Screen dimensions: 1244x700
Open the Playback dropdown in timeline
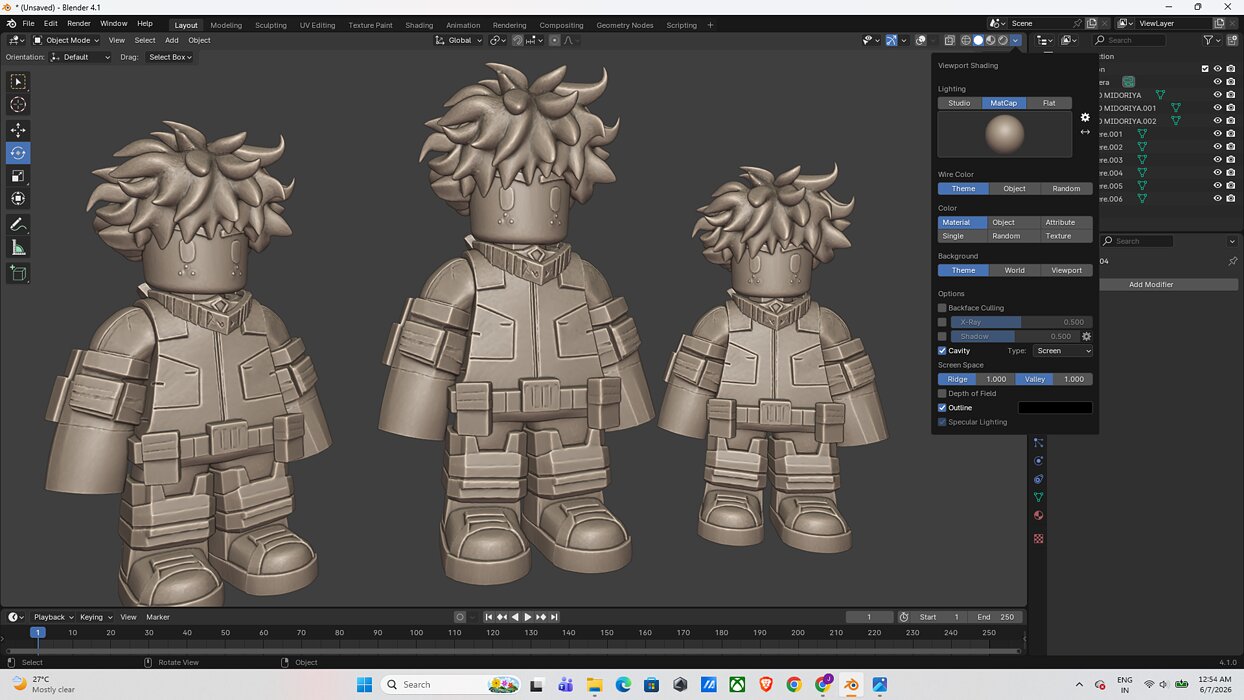pos(54,617)
